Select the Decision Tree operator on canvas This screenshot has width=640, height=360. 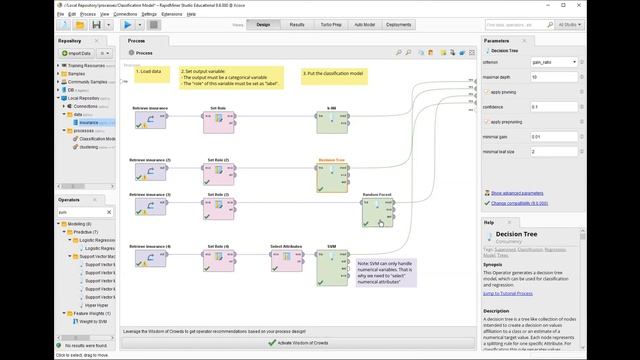332,178
